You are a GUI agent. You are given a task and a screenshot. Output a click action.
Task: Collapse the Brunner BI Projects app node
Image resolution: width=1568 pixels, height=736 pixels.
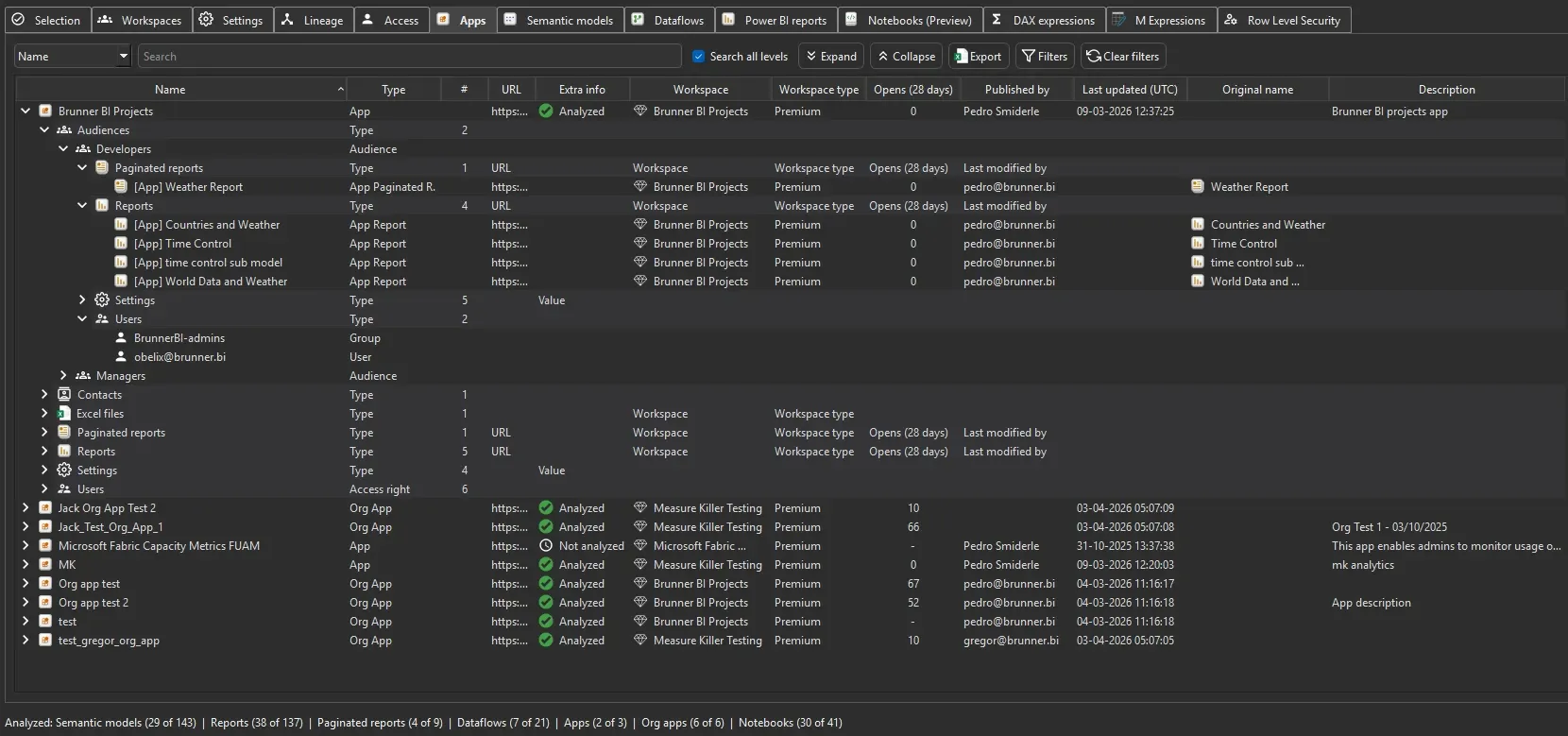coord(26,111)
